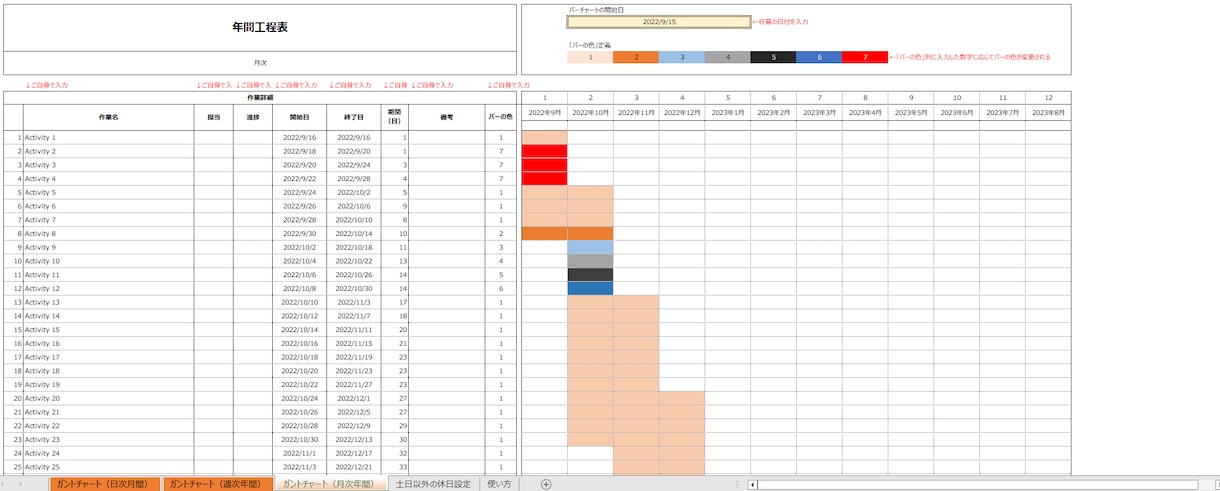Click Activity 11 bar color value 5
Image resolution: width=1220 pixels, height=491 pixels.
[501, 274]
